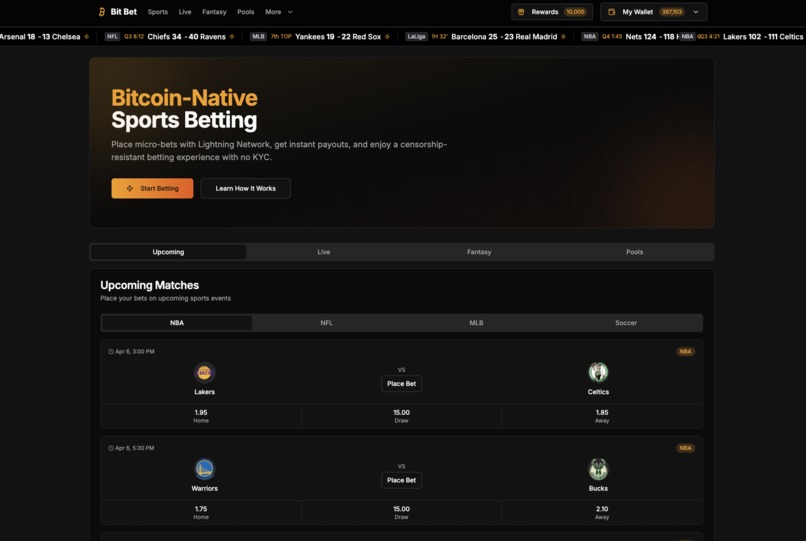Image resolution: width=806 pixels, height=541 pixels.
Task: Click the Warriors team logo
Action: [204, 469]
